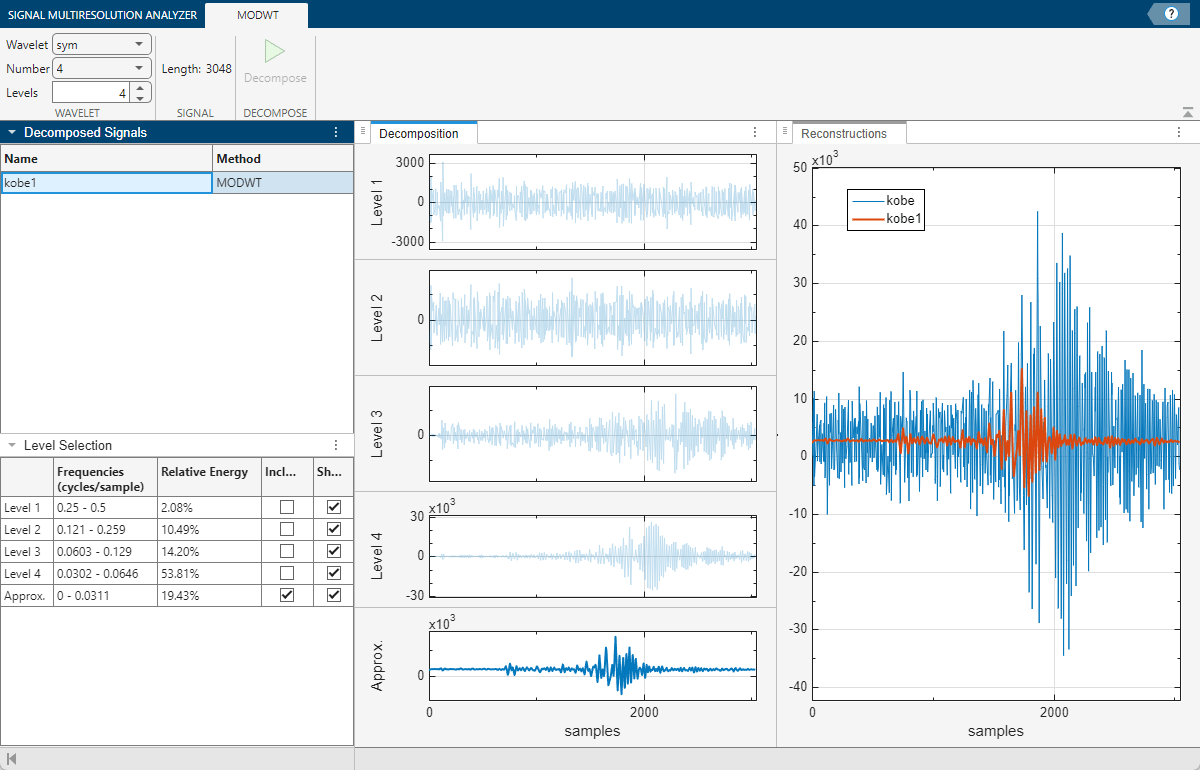1200x770 pixels.
Task: Open the Wavelet dropdown showing sym
Action: pos(101,44)
